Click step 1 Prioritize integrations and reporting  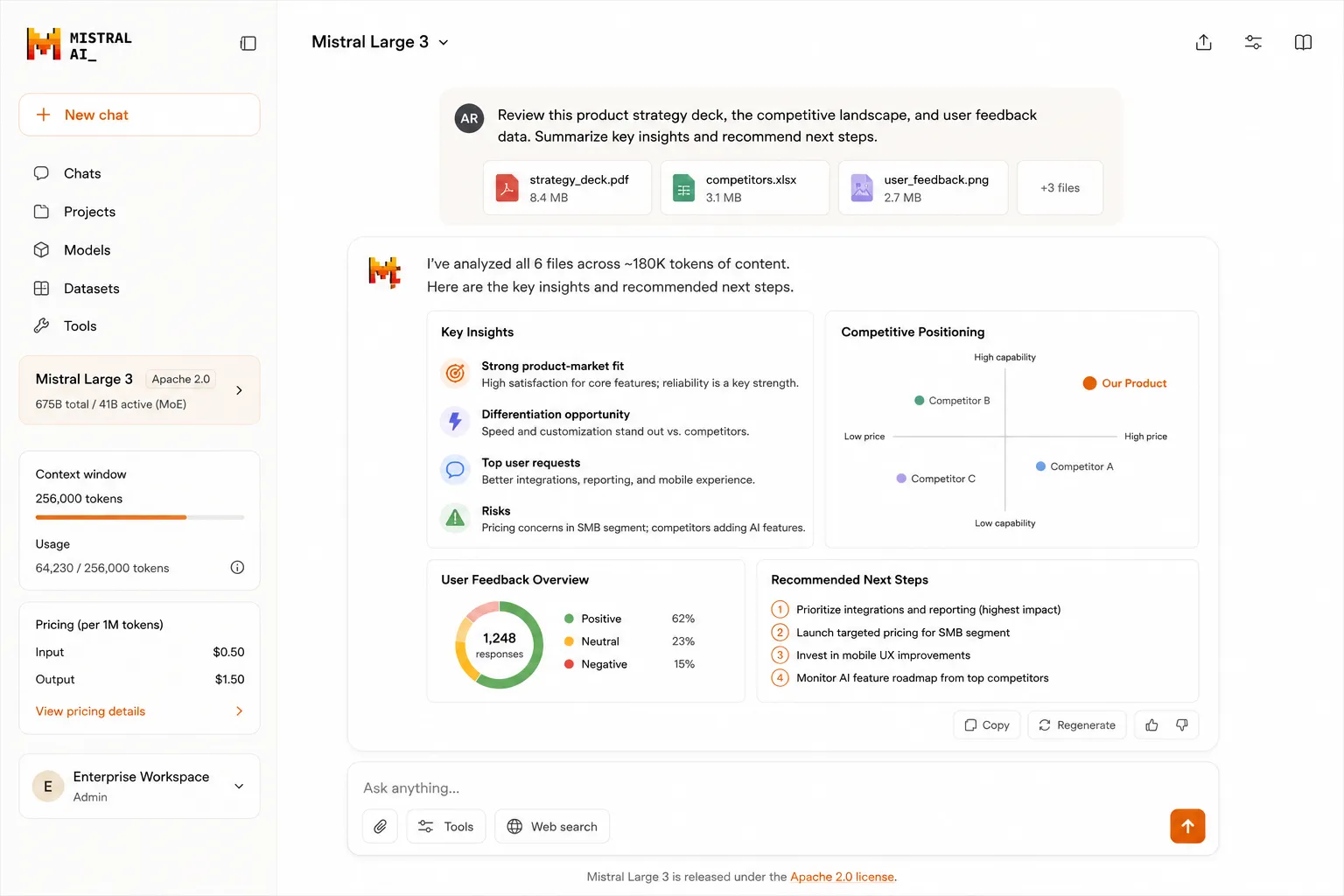[916, 610]
